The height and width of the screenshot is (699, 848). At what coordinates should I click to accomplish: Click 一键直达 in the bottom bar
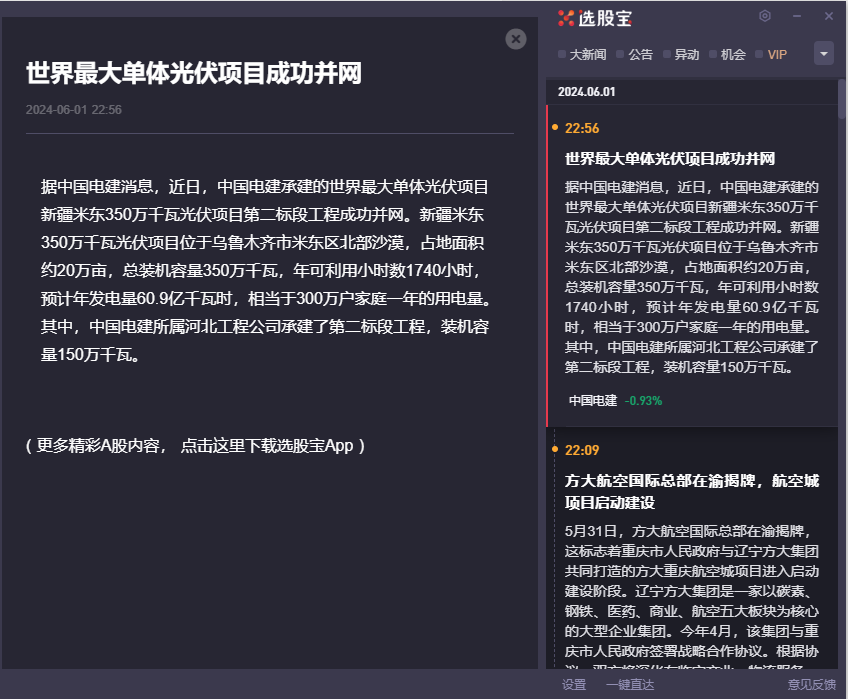coord(630,685)
